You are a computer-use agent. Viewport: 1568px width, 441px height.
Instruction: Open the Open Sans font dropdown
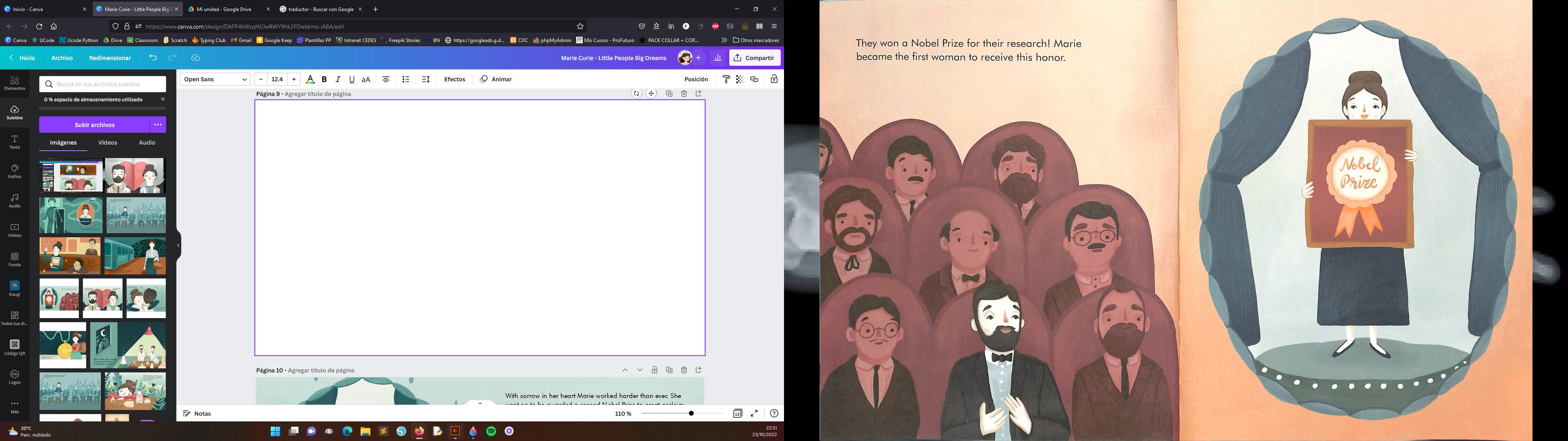tap(215, 79)
